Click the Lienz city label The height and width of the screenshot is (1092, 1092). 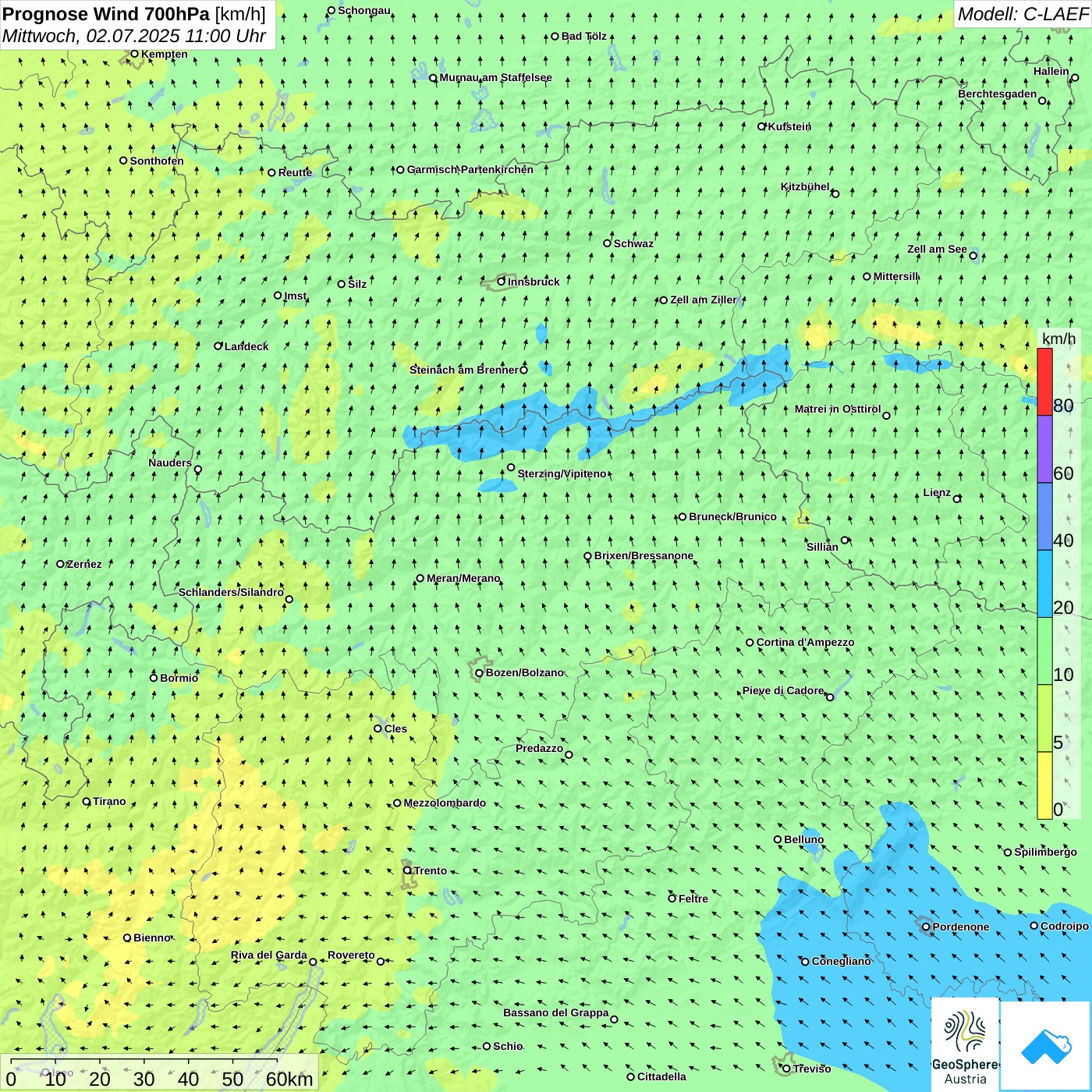pyautogui.click(x=937, y=492)
